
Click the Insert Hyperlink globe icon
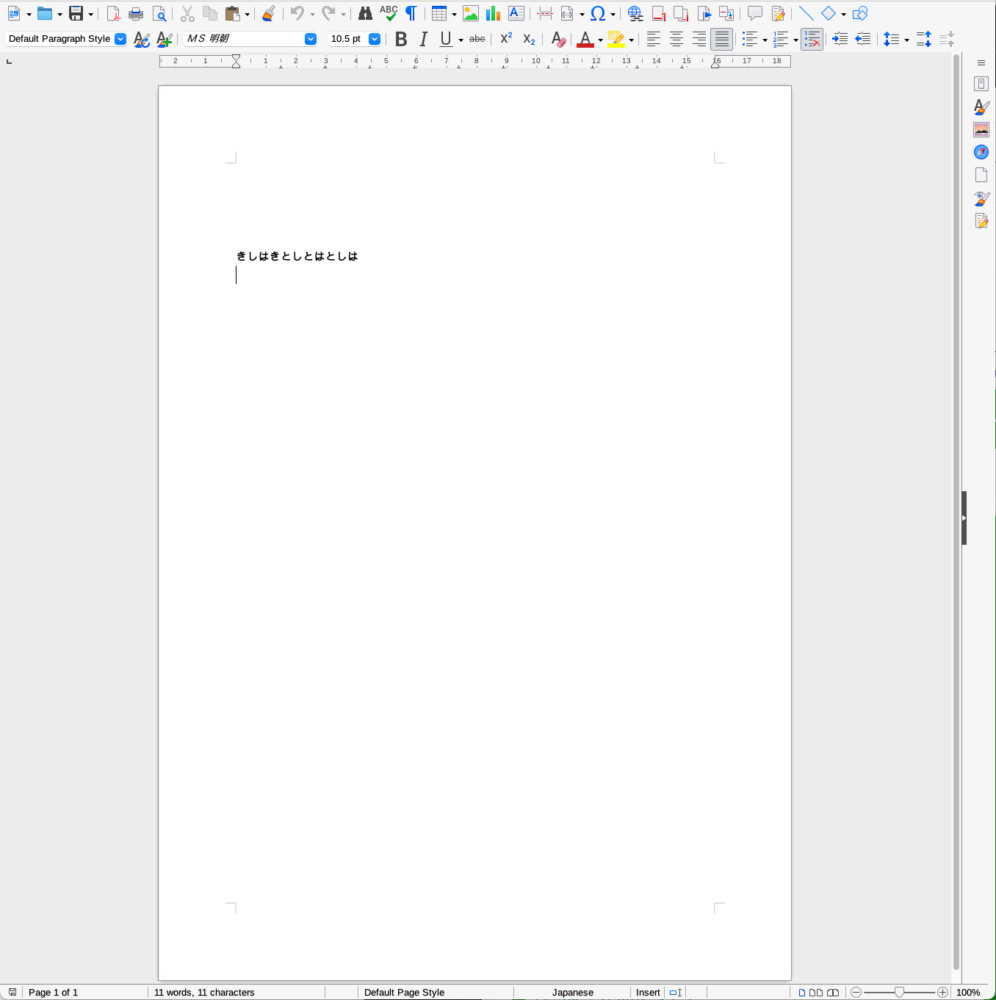click(635, 14)
